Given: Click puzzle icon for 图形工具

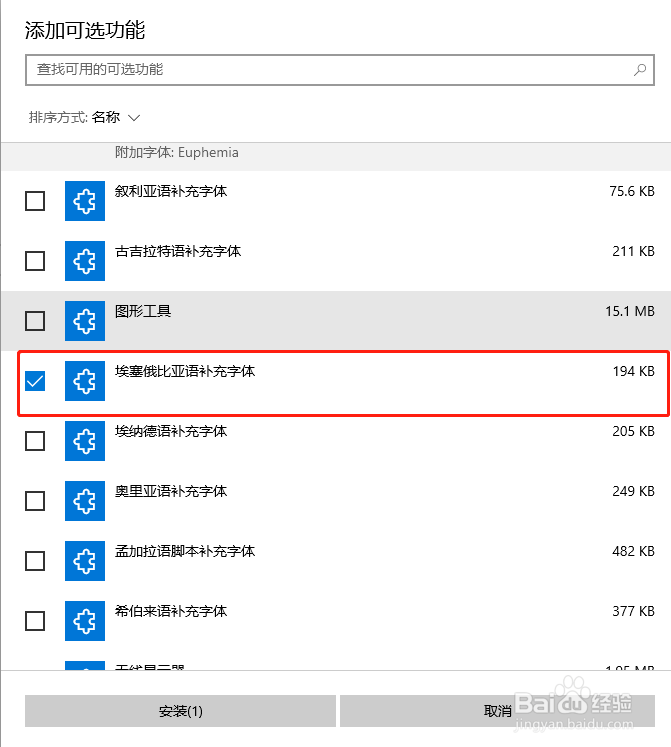Looking at the screenshot, I should 85,321.
